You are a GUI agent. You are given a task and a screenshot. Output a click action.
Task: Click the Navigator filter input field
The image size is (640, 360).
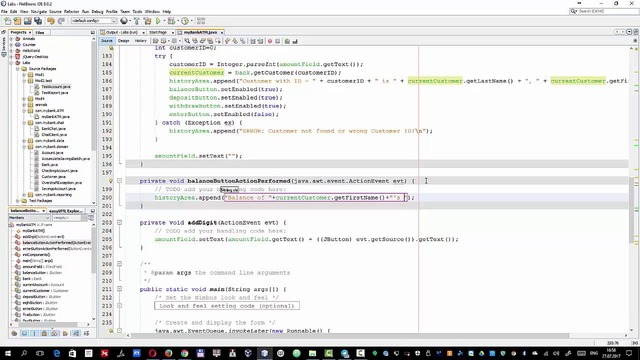(x=67, y=218)
